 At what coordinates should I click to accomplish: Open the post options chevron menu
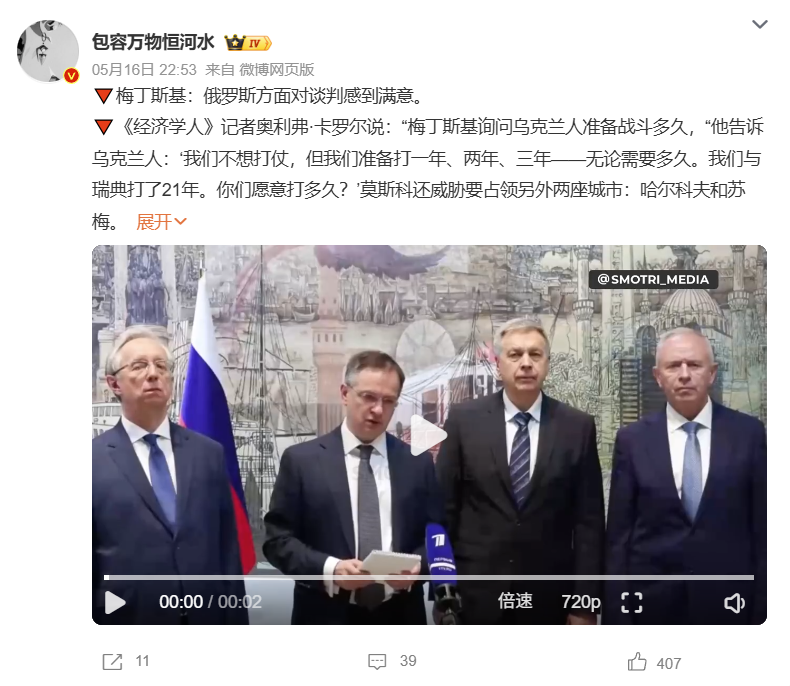coord(759,24)
